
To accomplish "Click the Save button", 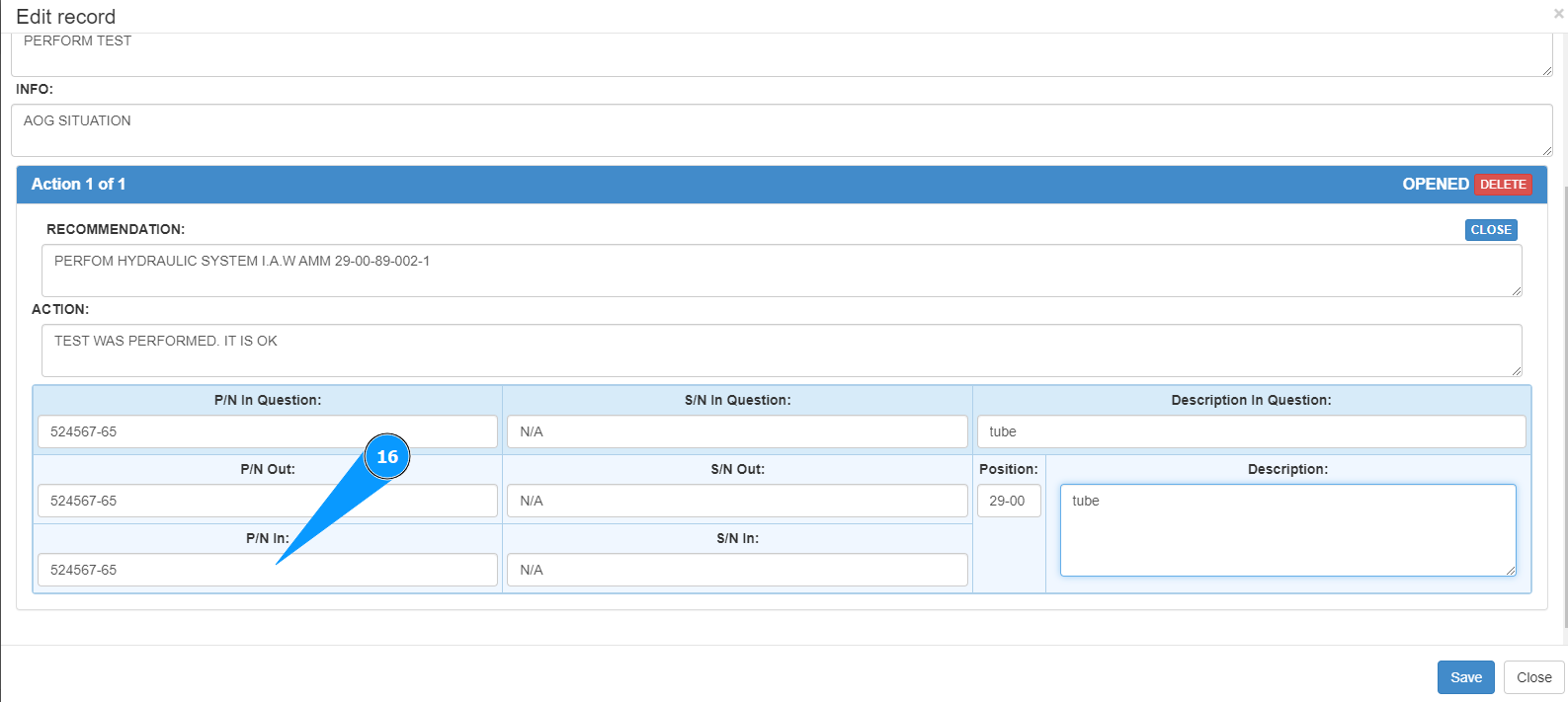I will click(1465, 677).
